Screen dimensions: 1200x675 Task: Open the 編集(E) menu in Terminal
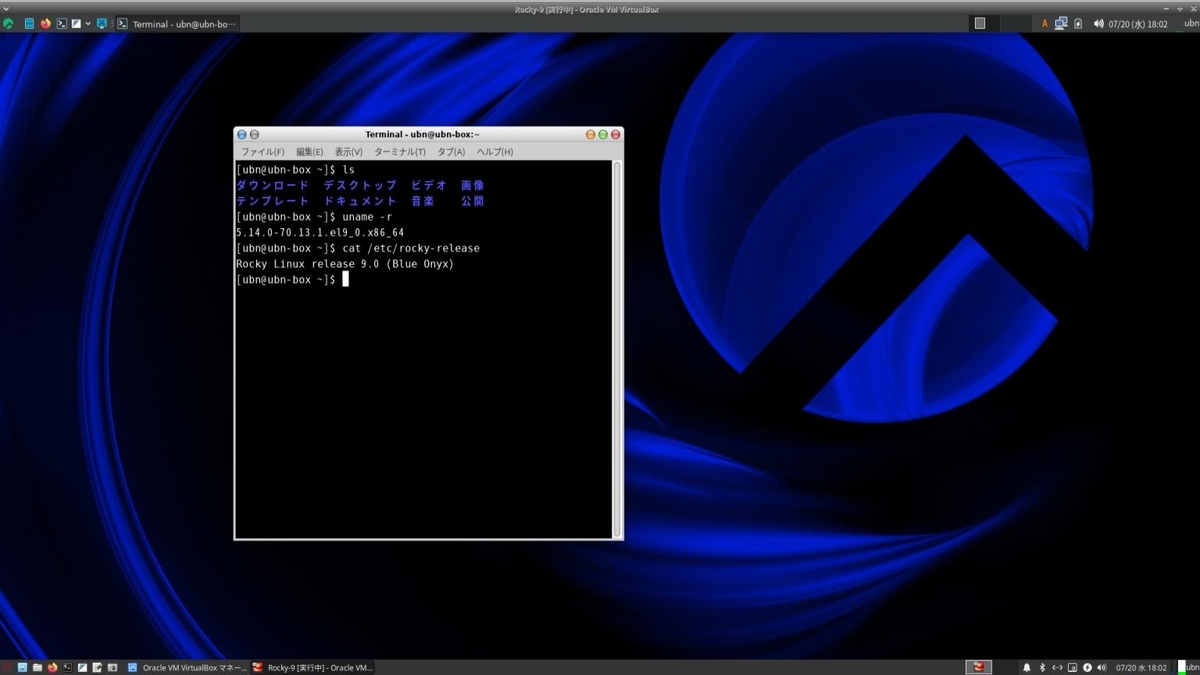(308, 151)
